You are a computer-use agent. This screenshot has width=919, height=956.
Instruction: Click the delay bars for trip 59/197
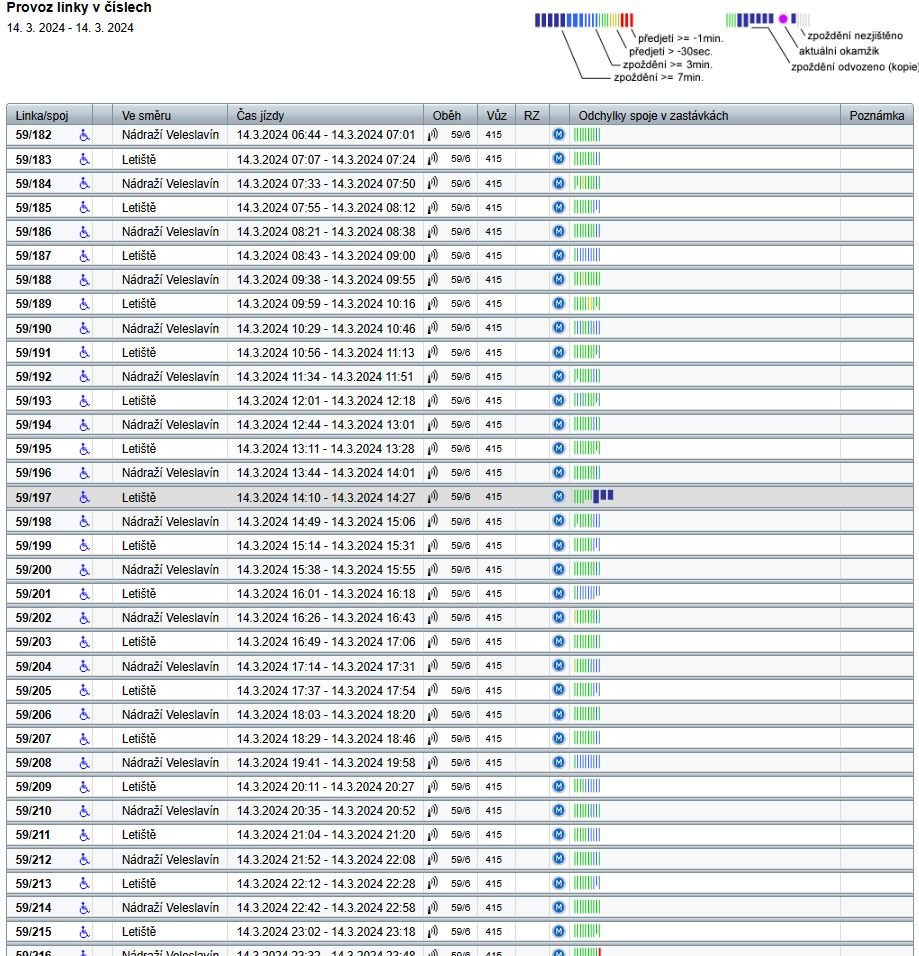coord(593,496)
